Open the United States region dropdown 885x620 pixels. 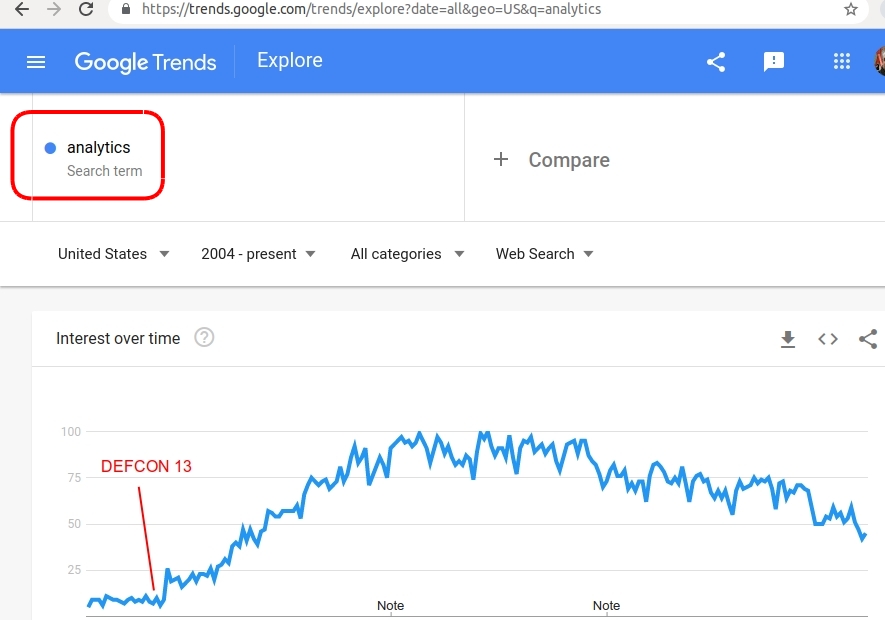[x=113, y=254]
